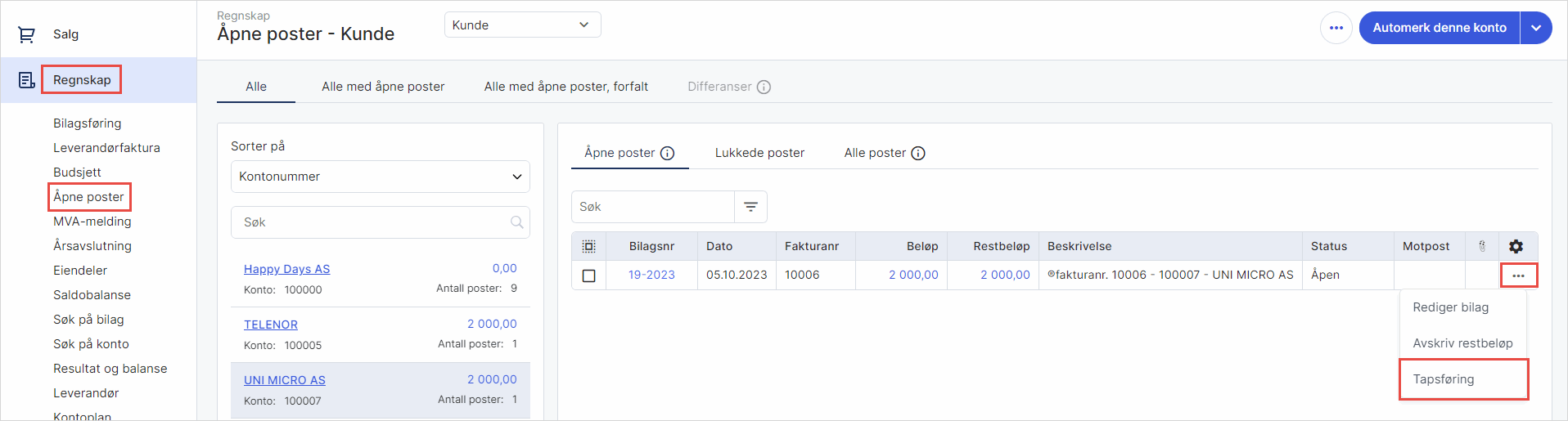Viewport: 1568px width, 421px height.
Task: Click the filter icon next to table search
Action: click(750, 207)
